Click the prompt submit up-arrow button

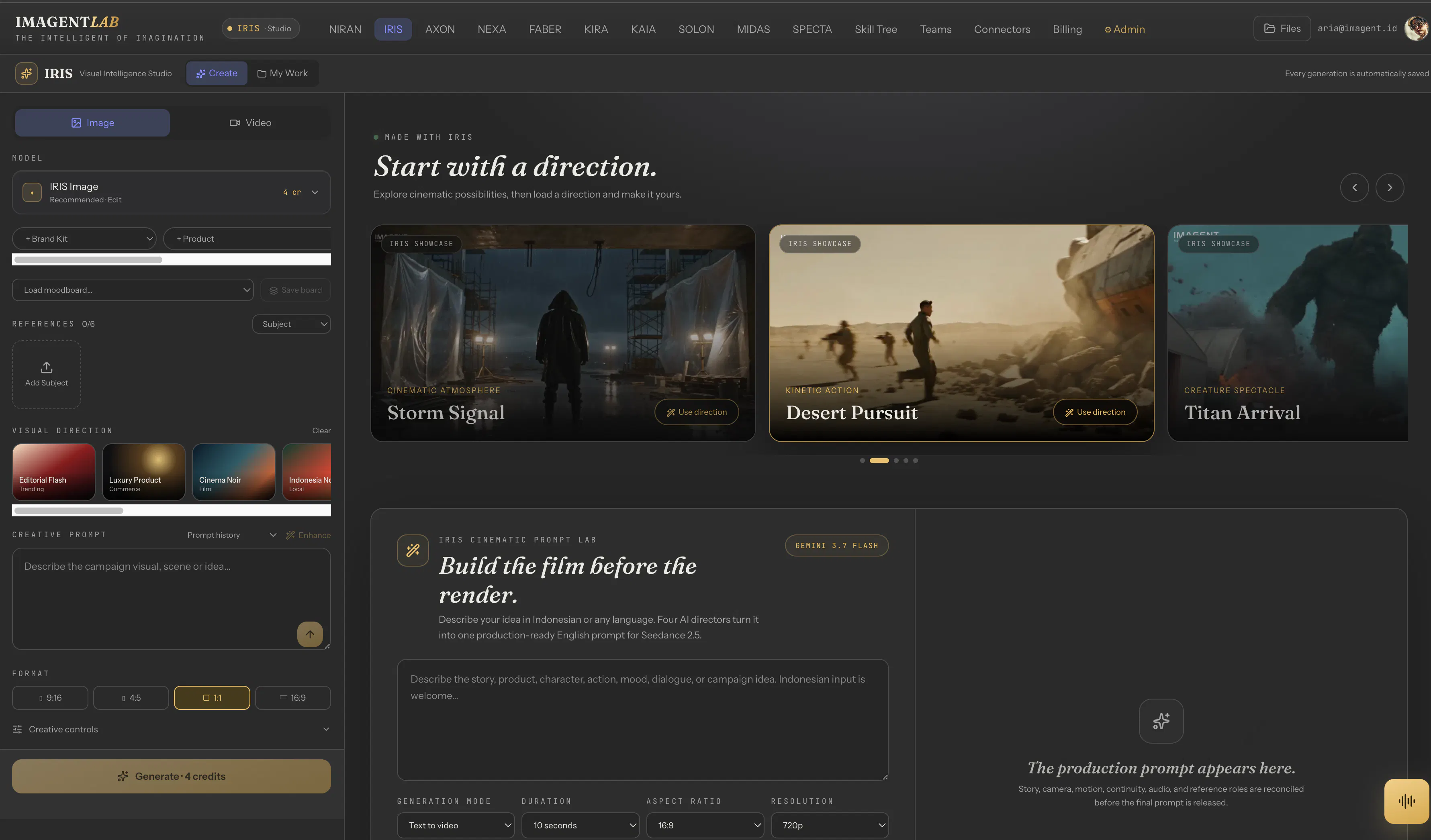tap(310, 634)
